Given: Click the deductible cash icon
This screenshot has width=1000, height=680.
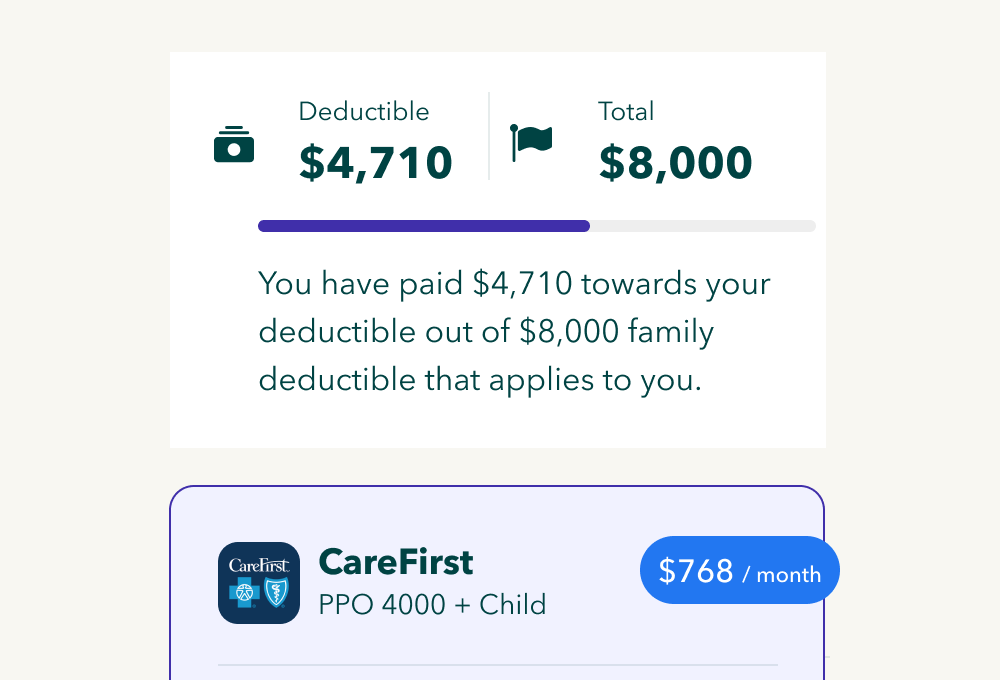Looking at the screenshot, I should [x=234, y=145].
